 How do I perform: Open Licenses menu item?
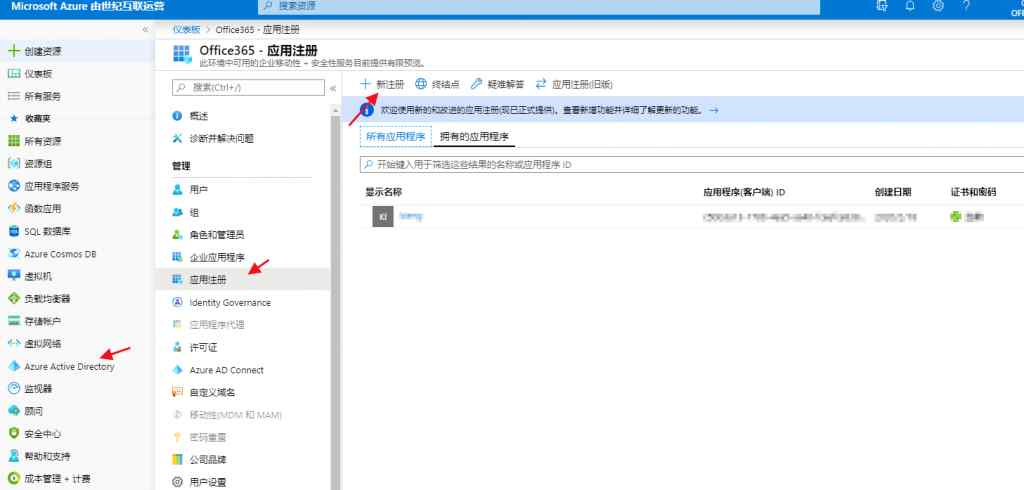(203, 348)
